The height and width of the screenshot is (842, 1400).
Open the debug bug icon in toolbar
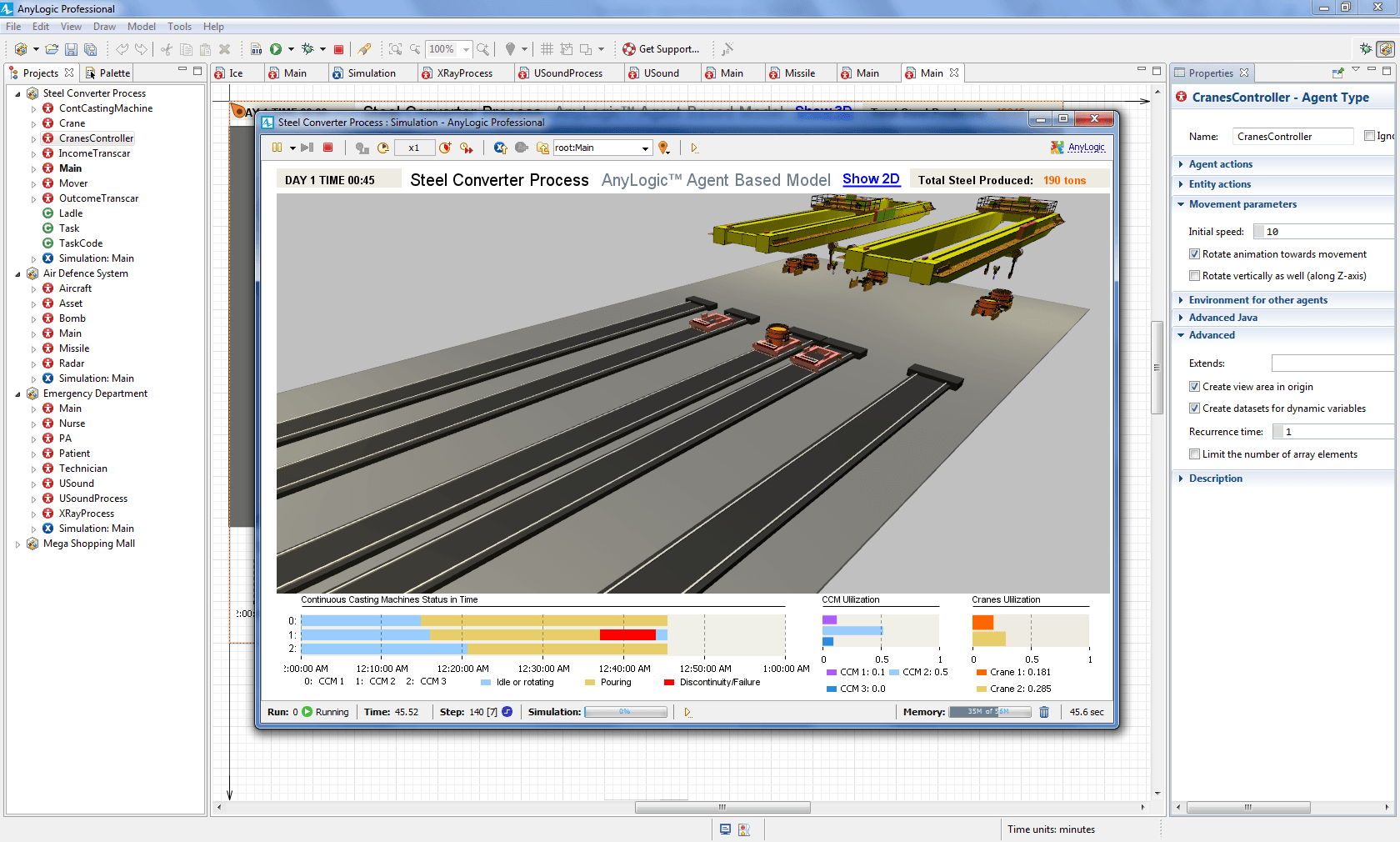pos(307,49)
